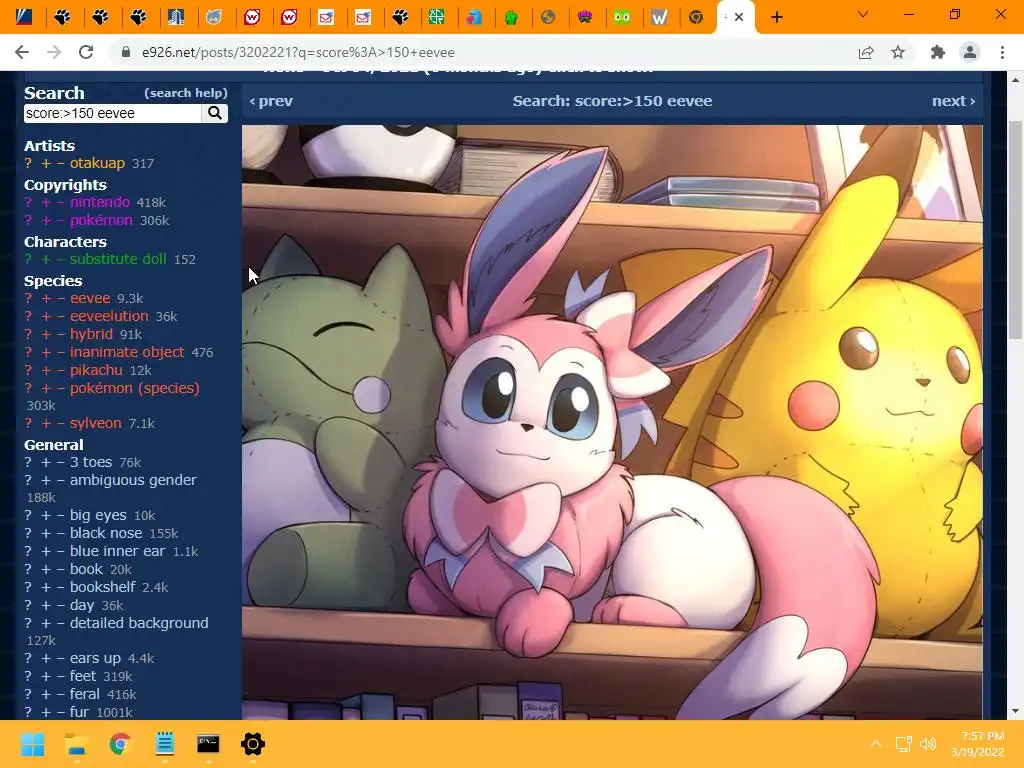Close the active e926 tab
The width and height of the screenshot is (1024, 768).
739,17
